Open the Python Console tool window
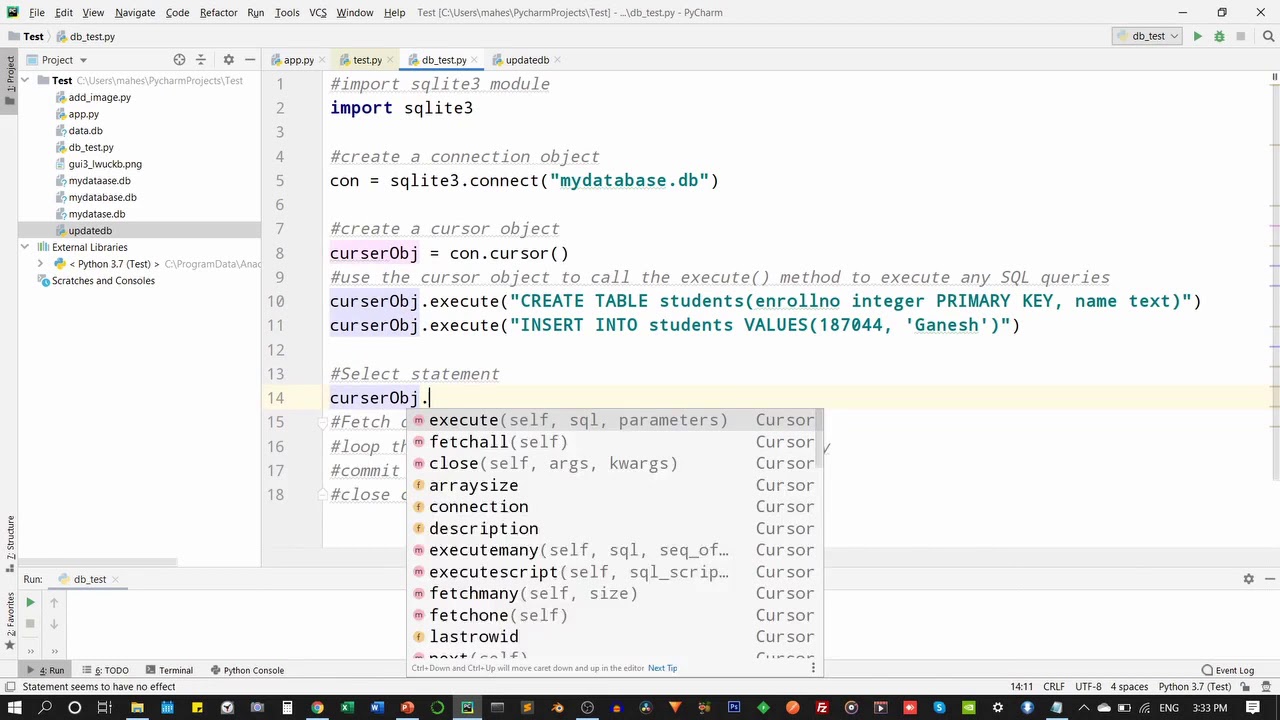 [247, 670]
